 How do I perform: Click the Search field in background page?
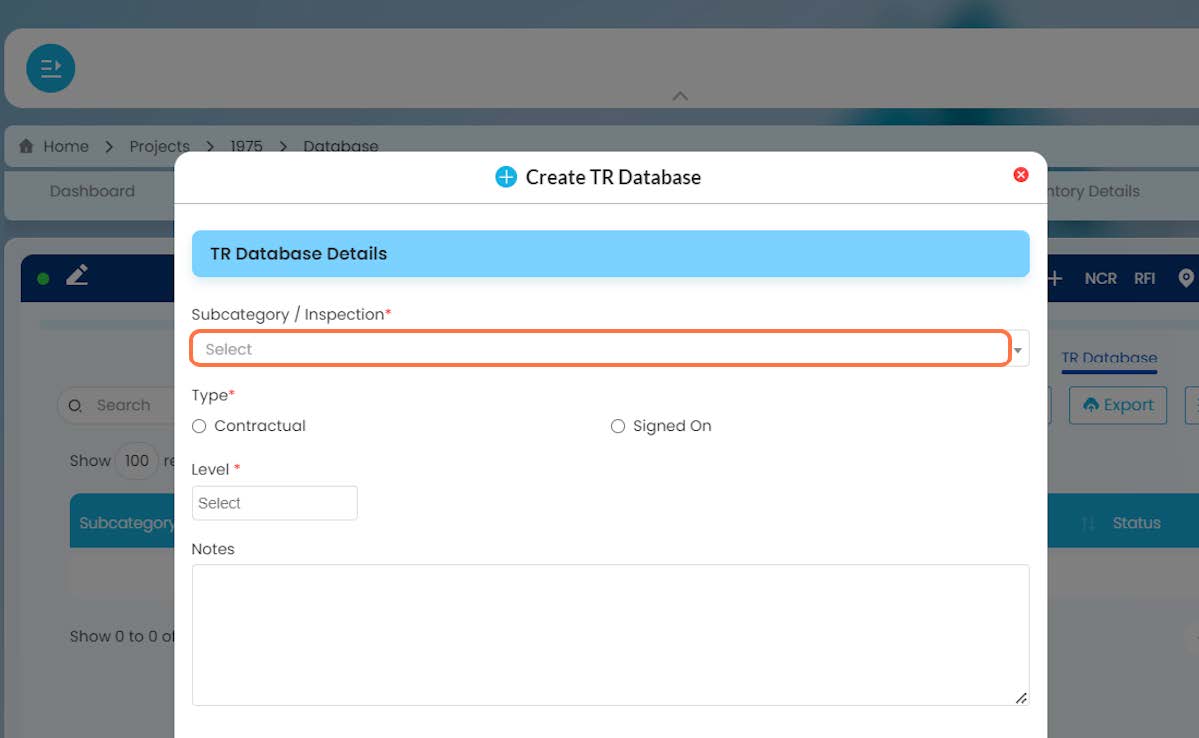[116, 405]
